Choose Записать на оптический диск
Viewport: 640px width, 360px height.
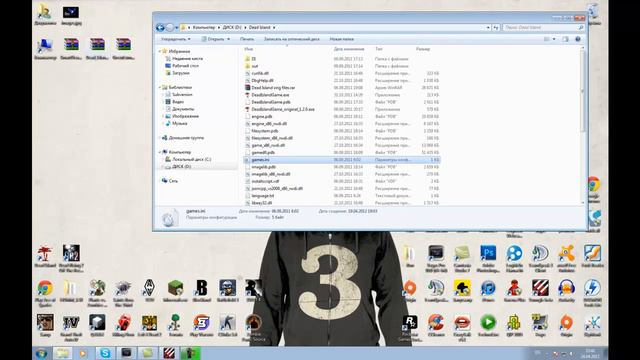click(291, 39)
